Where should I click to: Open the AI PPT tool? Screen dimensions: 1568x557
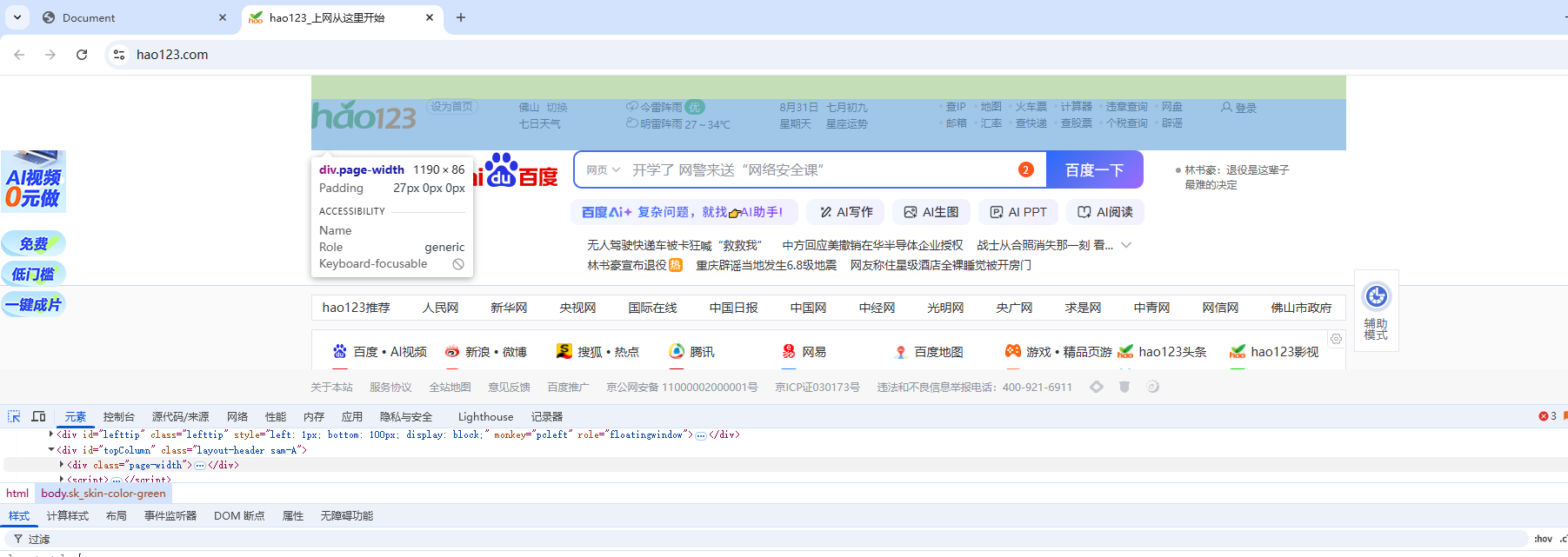(x=1018, y=212)
